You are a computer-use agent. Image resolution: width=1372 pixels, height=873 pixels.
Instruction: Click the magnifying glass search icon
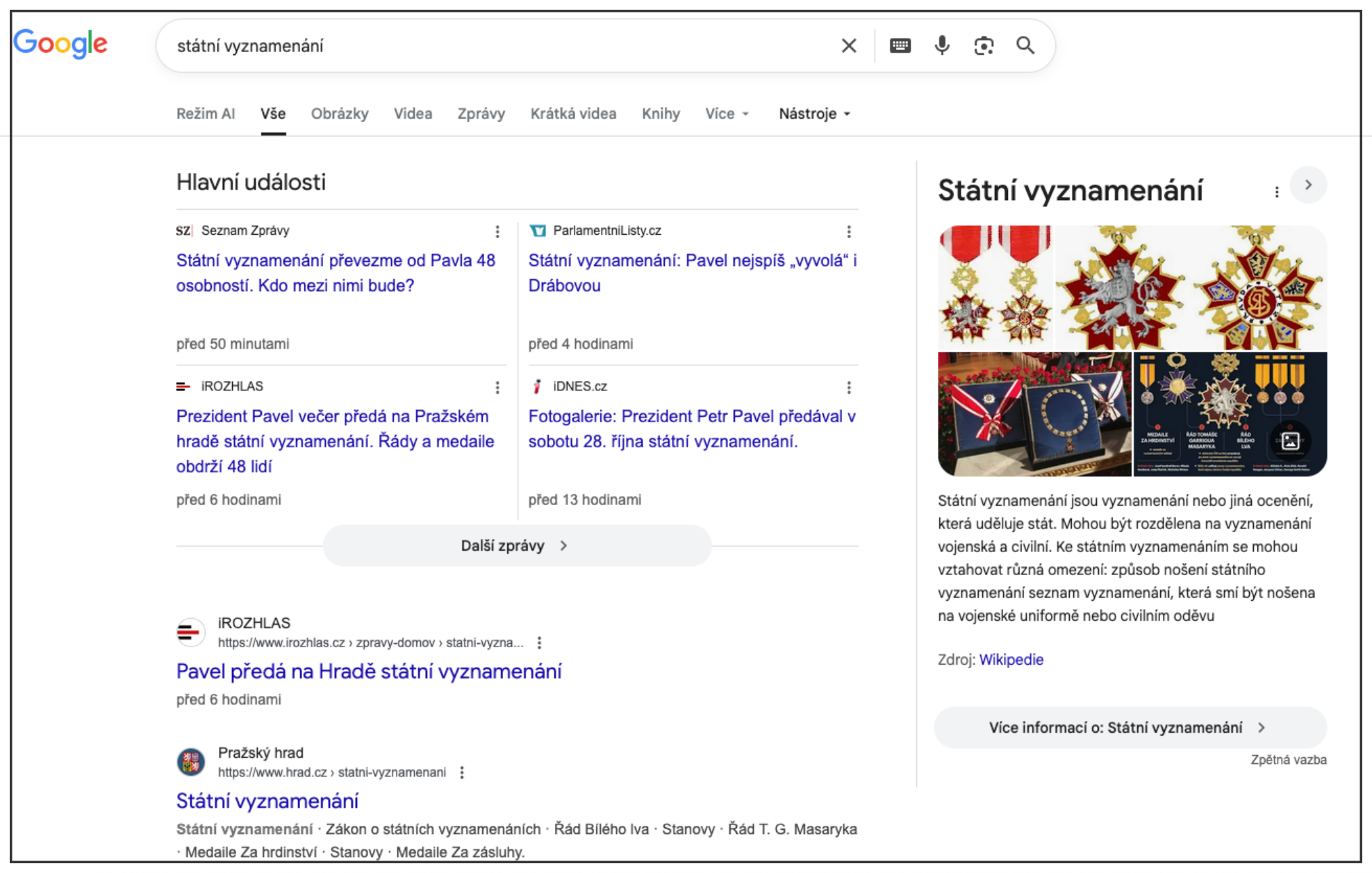click(1025, 46)
